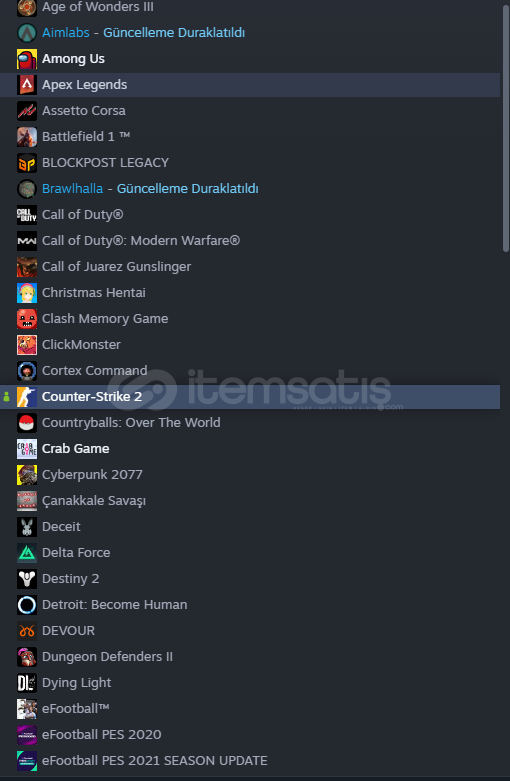Open Aimlabs with paused update

point(250,33)
